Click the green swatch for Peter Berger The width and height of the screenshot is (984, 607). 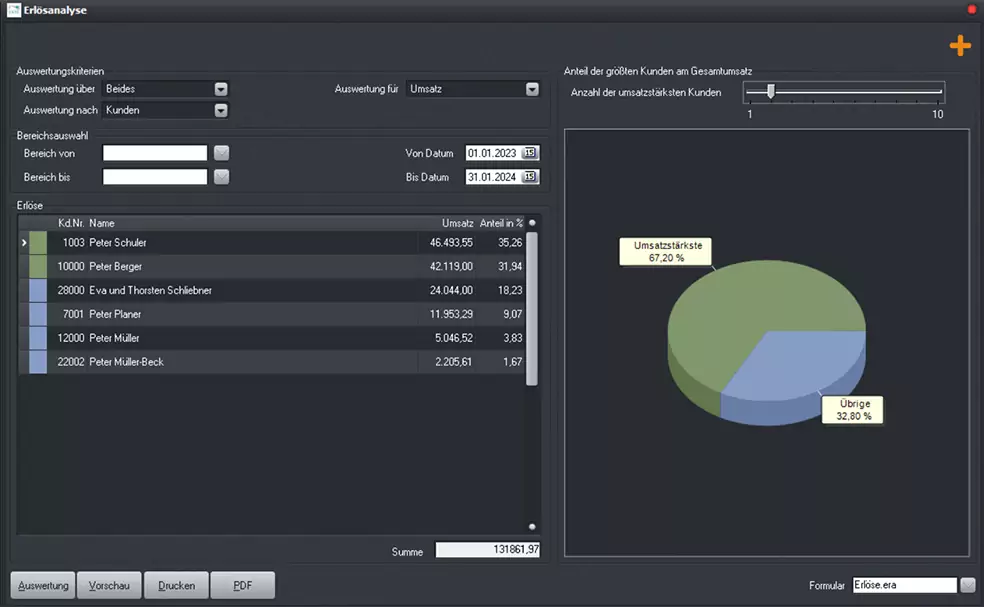point(38,266)
